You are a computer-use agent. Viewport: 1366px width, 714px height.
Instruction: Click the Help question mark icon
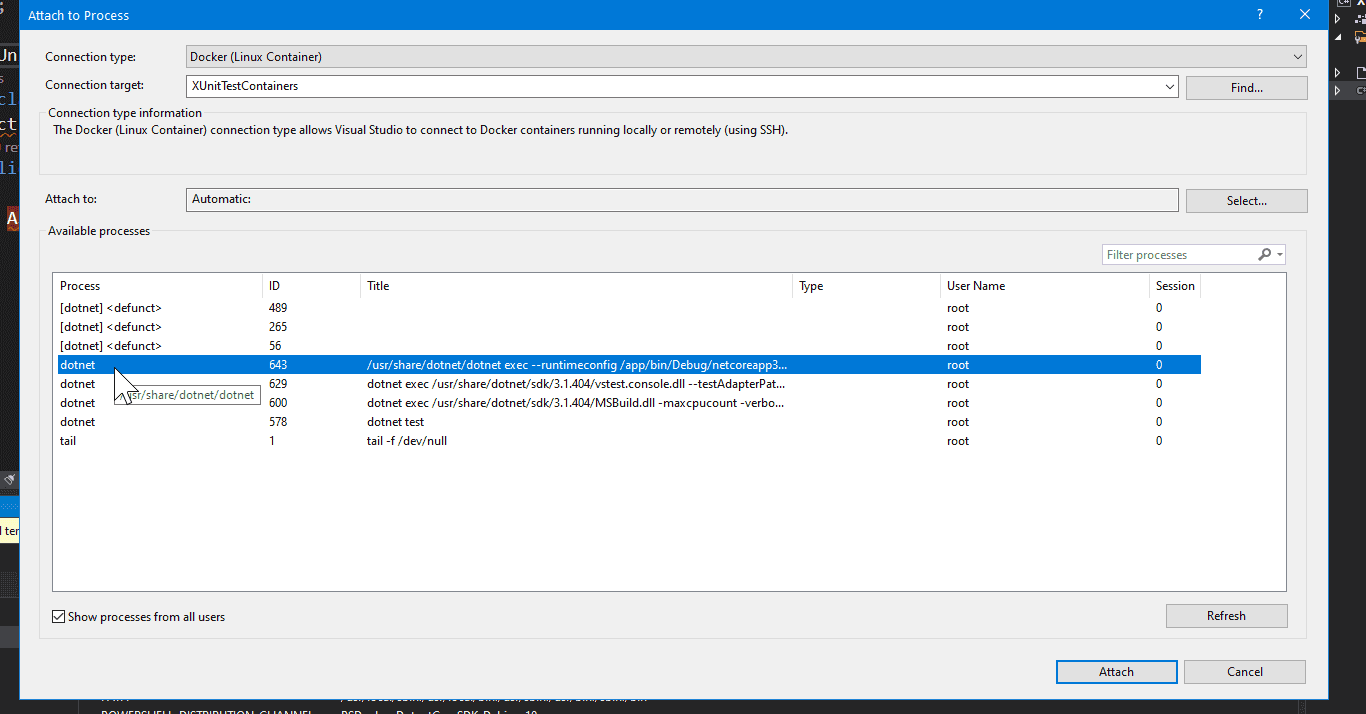(1258, 15)
